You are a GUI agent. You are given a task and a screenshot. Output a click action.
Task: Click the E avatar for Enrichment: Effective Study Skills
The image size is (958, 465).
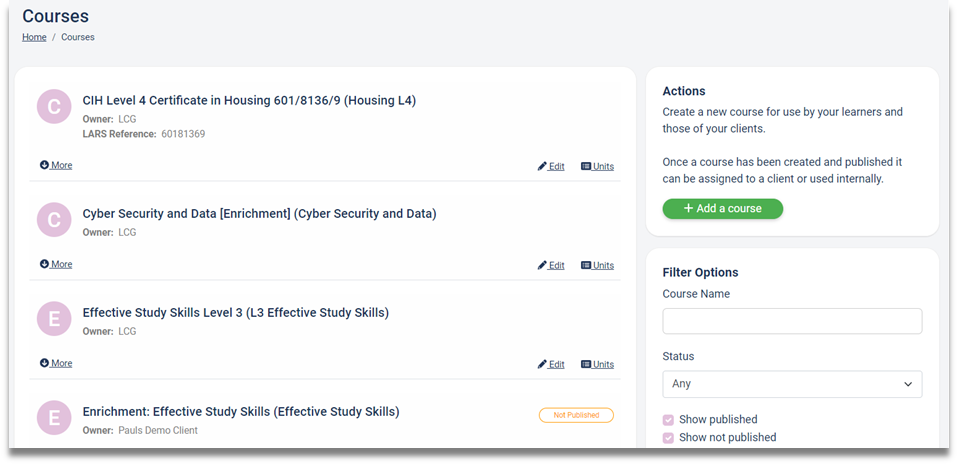(x=54, y=418)
